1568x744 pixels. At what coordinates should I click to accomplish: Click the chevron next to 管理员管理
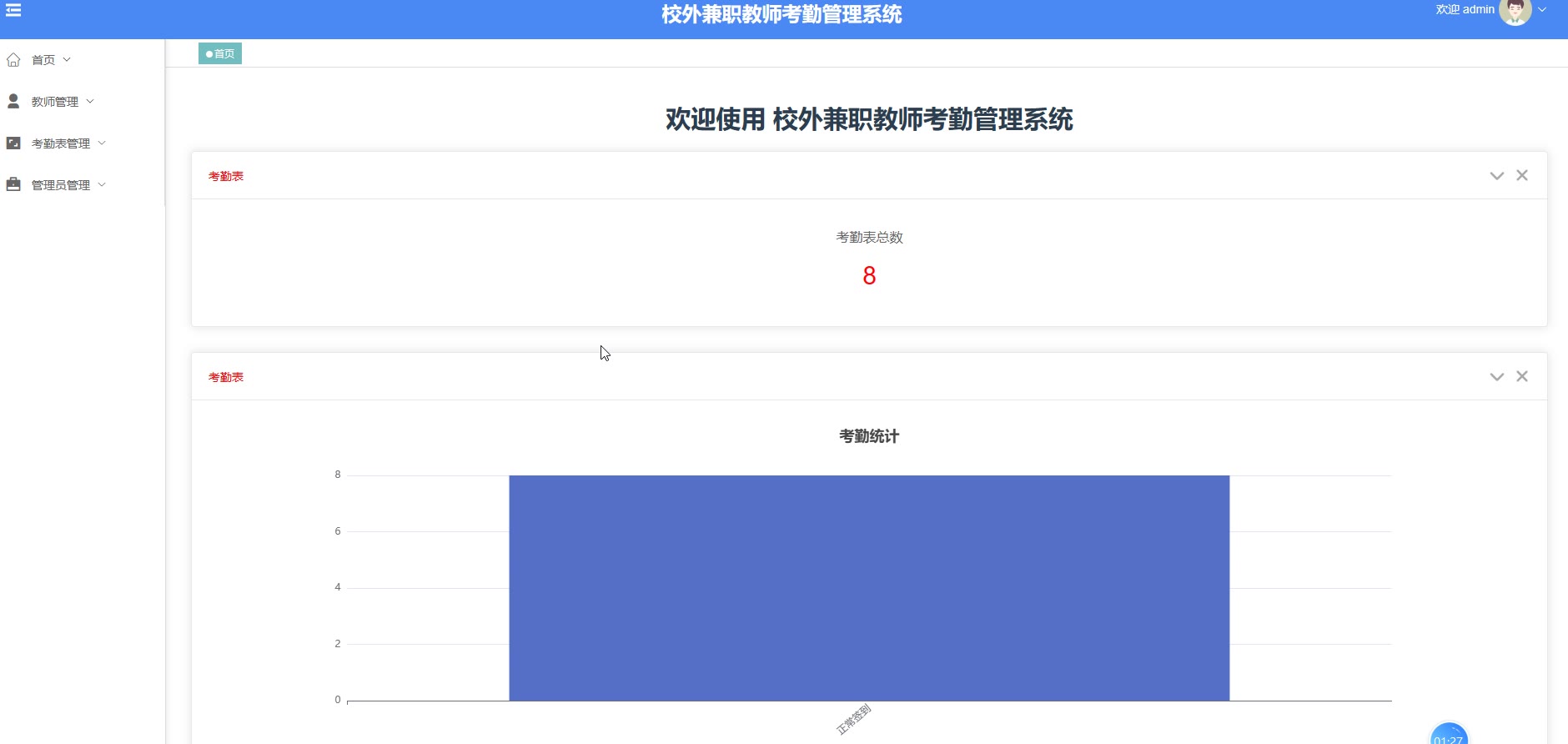pyautogui.click(x=102, y=185)
